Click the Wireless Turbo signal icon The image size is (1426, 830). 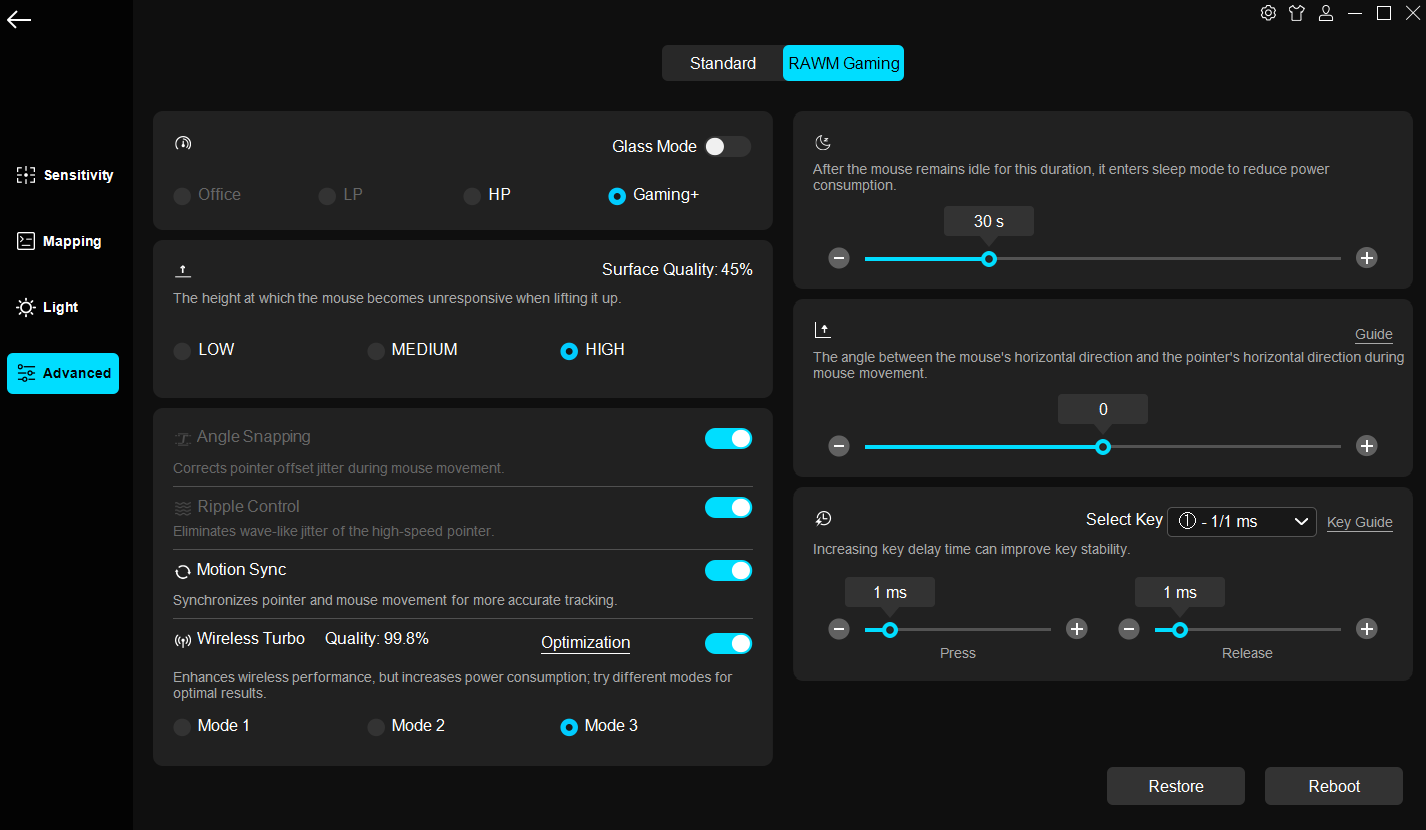[182, 641]
